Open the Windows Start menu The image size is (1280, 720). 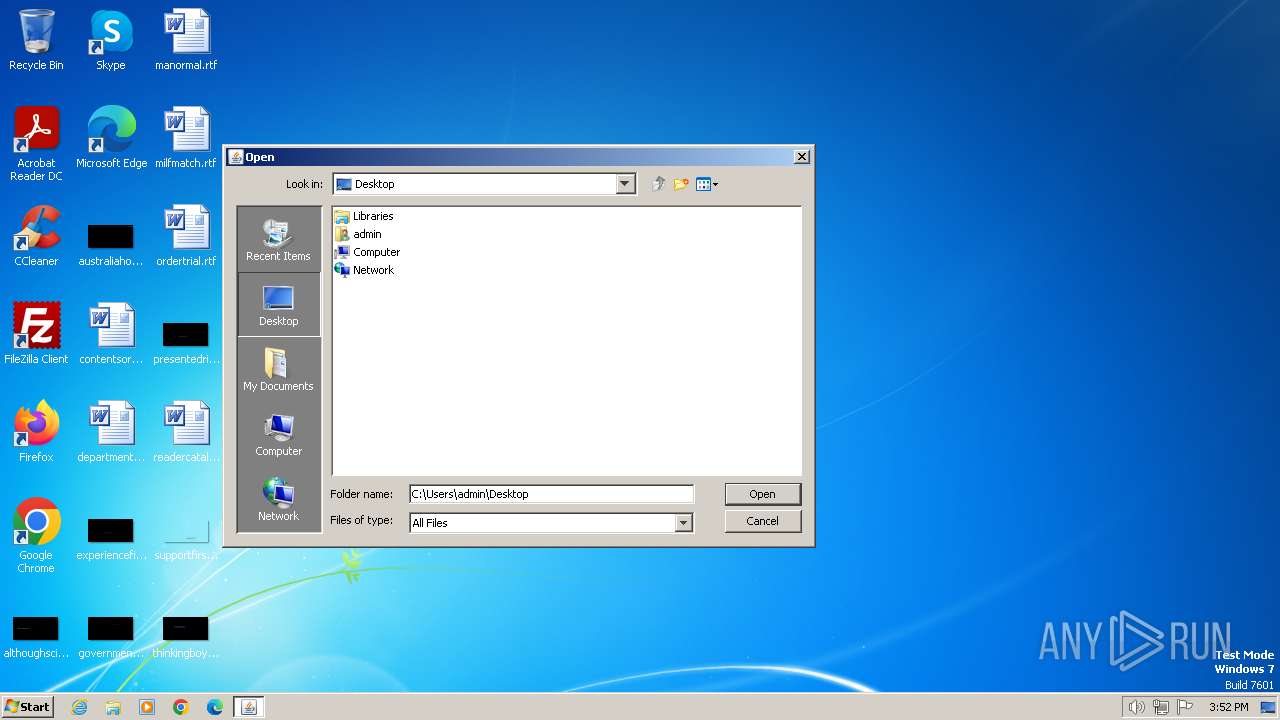(27, 707)
